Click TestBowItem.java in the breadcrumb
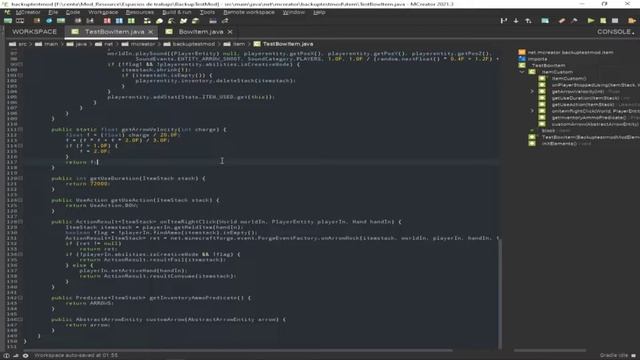The height and width of the screenshot is (360, 640). point(283,44)
